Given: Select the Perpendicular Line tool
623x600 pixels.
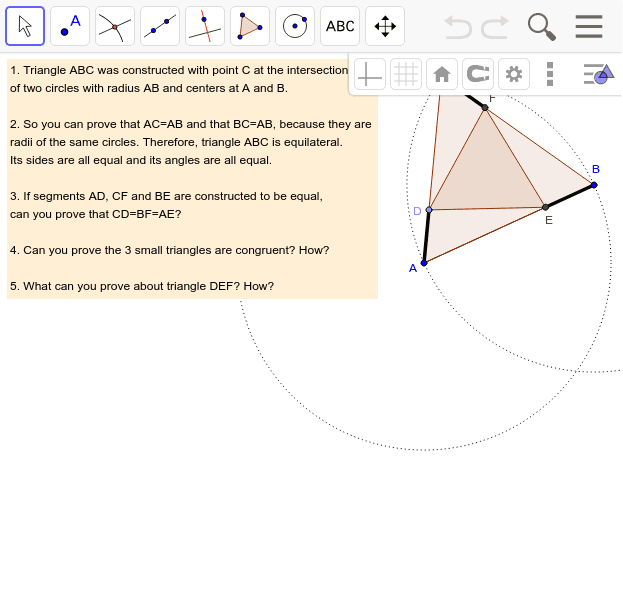Looking at the screenshot, I should (205, 26).
